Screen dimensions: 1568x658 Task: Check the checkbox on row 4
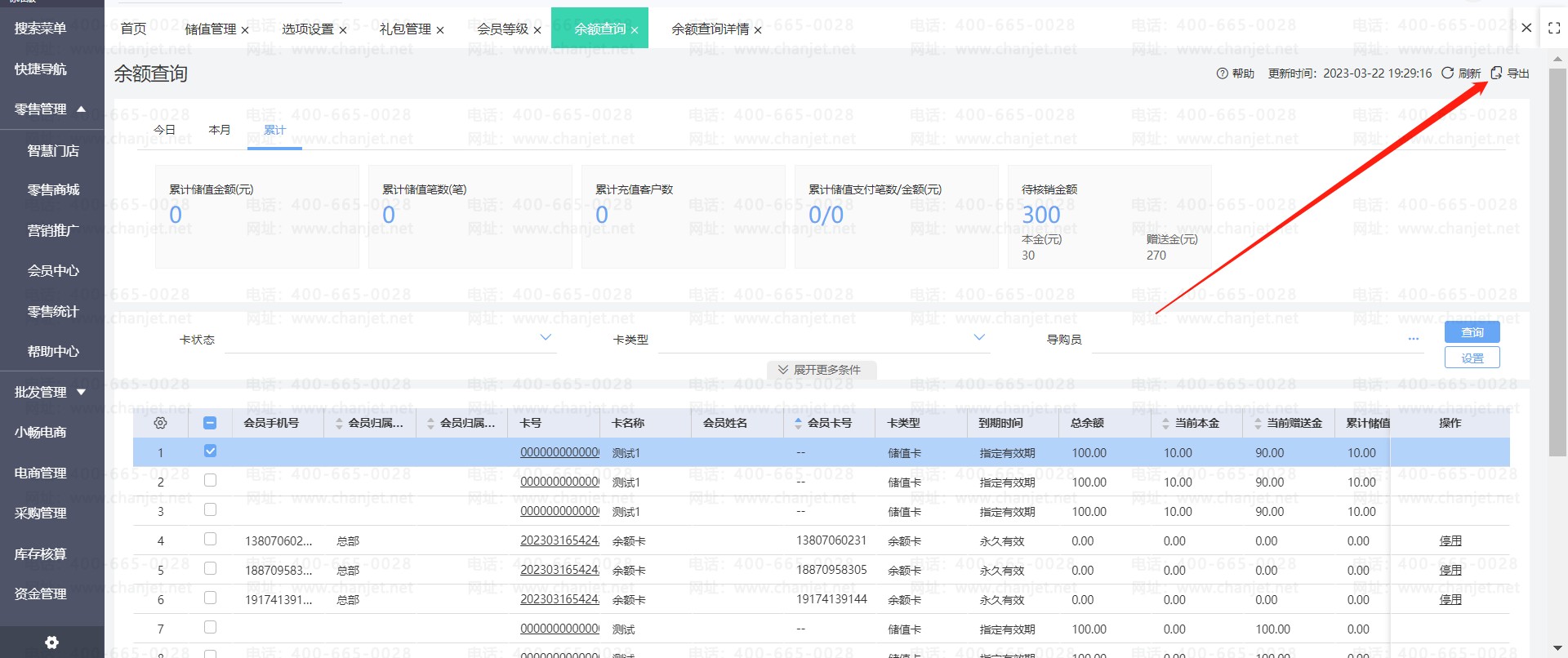(x=210, y=539)
